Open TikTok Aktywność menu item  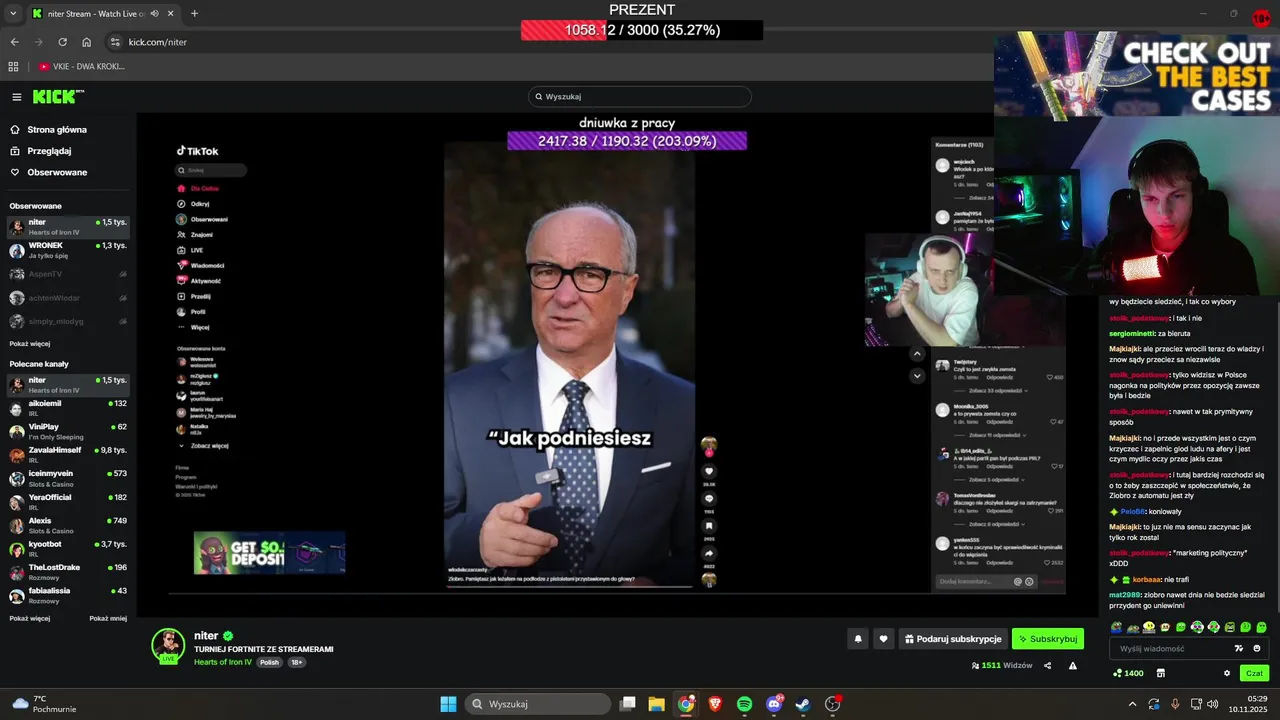199,281
